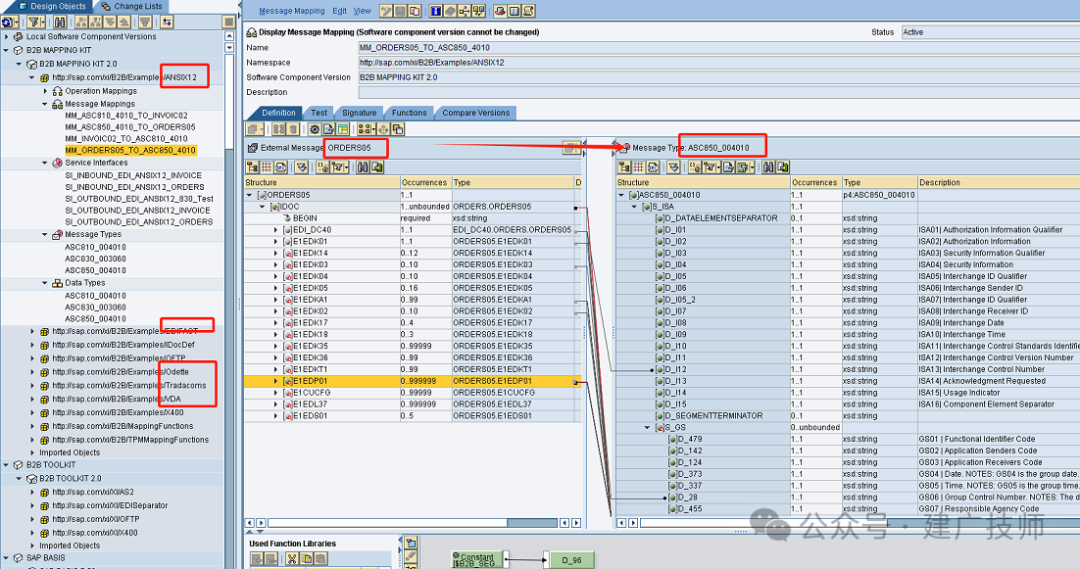Viewport: 1080px width, 569px height.
Task: Open the Functions tab
Action: (409, 113)
